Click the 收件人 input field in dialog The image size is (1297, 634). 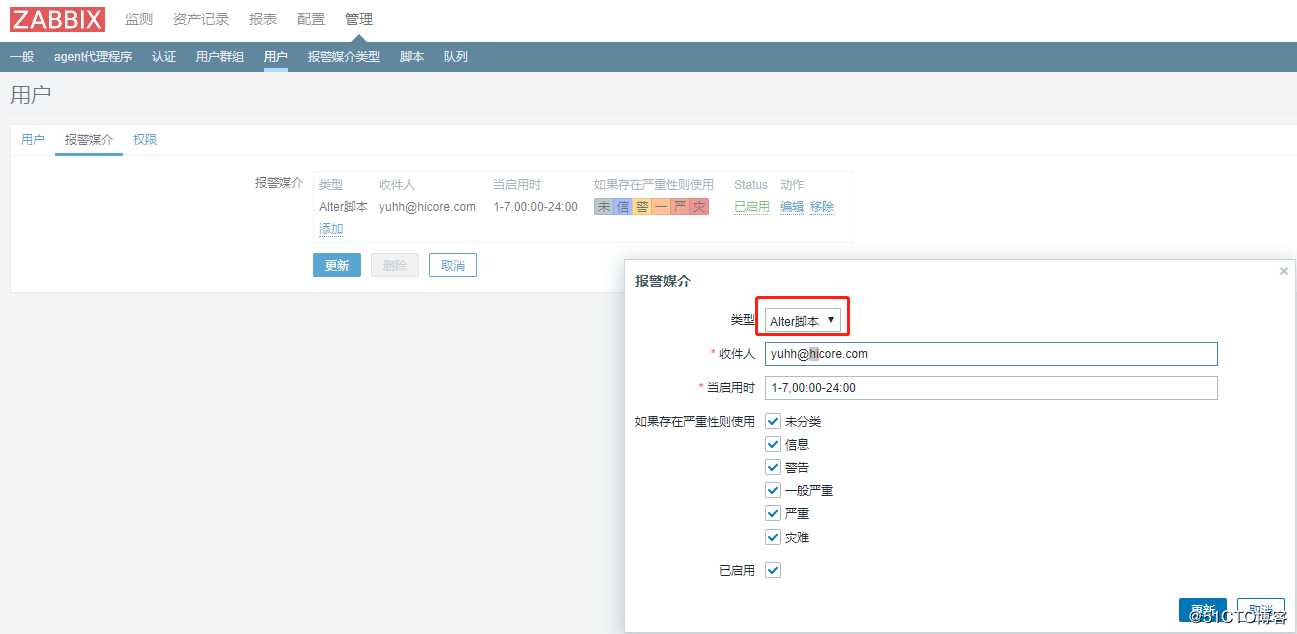click(x=991, y=354)
